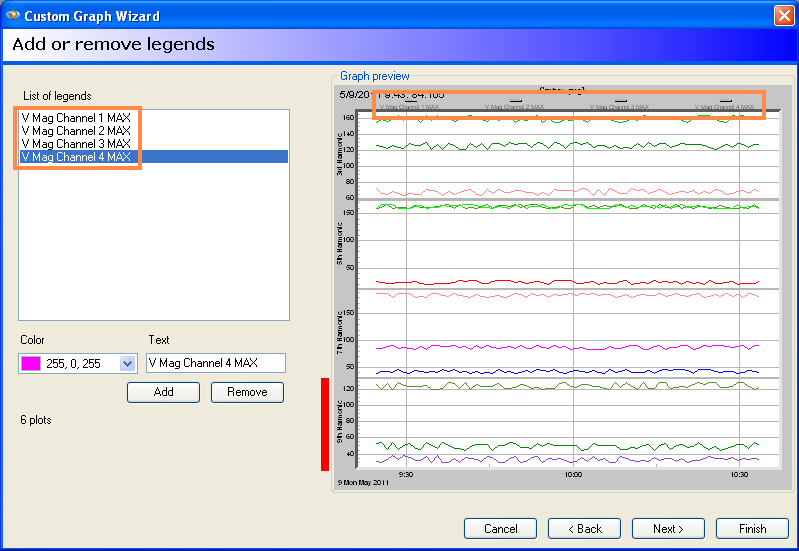799x551 pixels.
Task: Select V Mag Channel 1 MAX in legend list
Action: click(x=76, y=118)
